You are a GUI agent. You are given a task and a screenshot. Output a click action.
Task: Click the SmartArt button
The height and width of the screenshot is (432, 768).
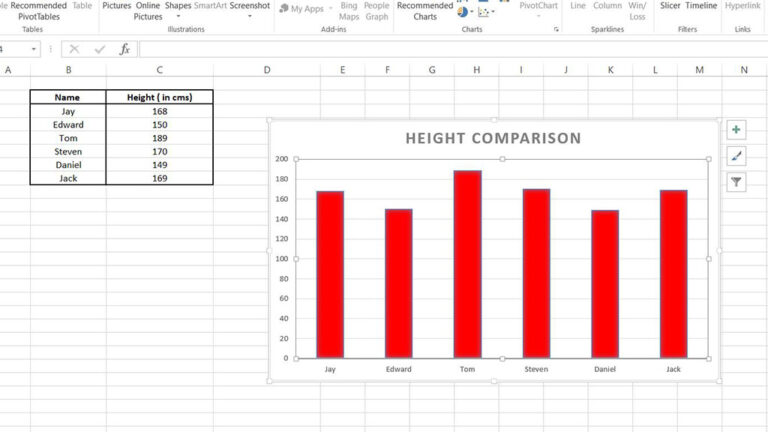tap(210, 6)
